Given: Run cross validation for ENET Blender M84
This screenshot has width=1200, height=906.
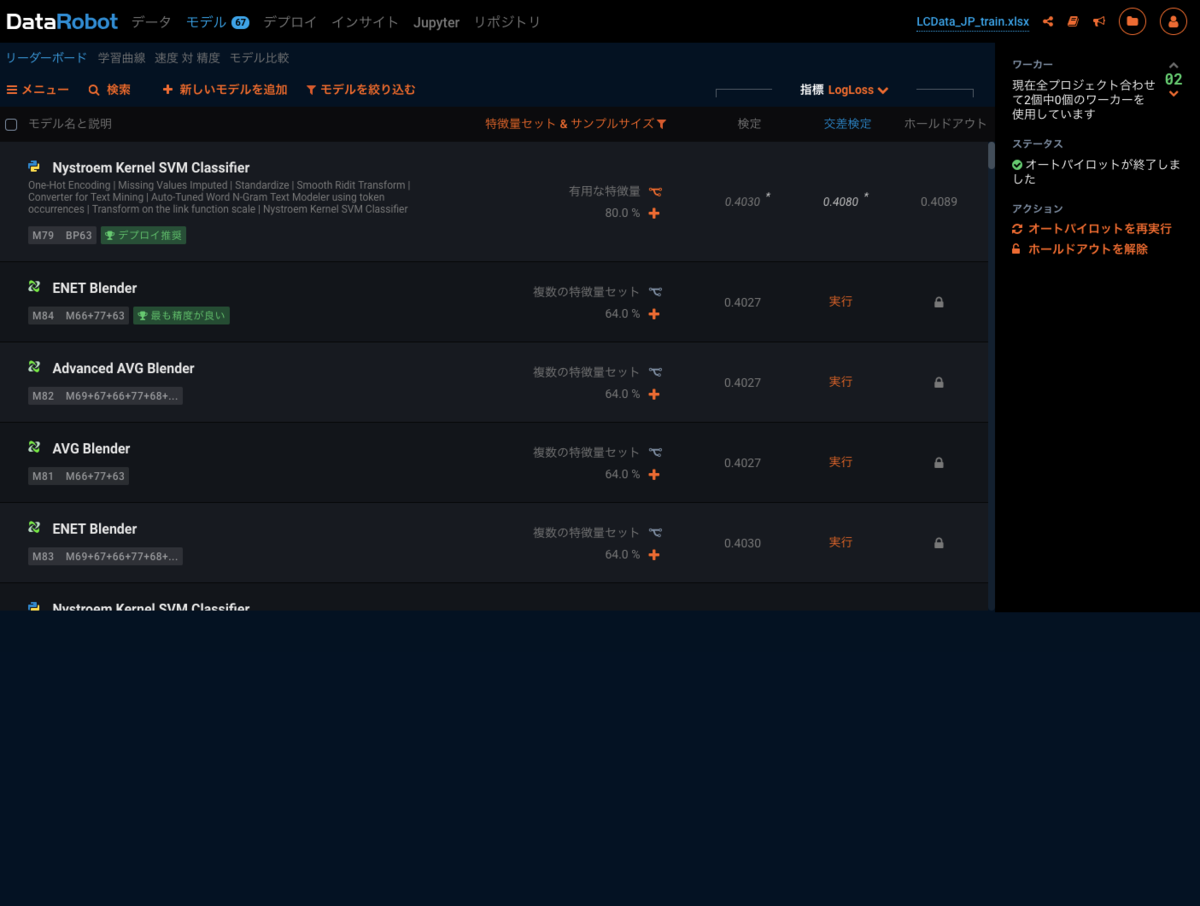Looking at the screenshot, I should (x=841, y=302).
